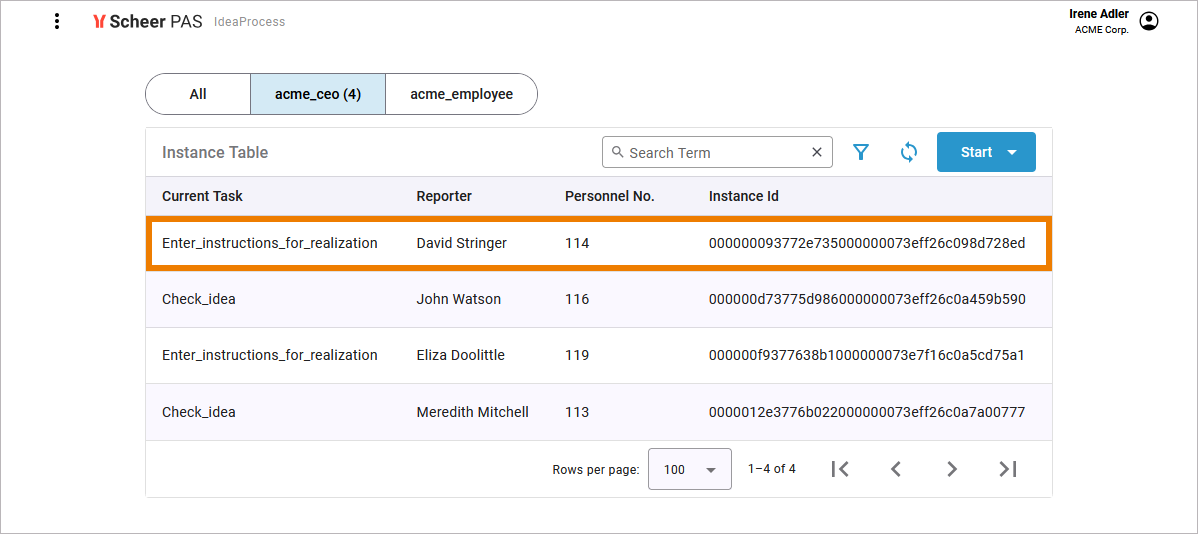Screen dimensions: 1198x534
Task: Go to the next page
Action: tap(952, 469)
